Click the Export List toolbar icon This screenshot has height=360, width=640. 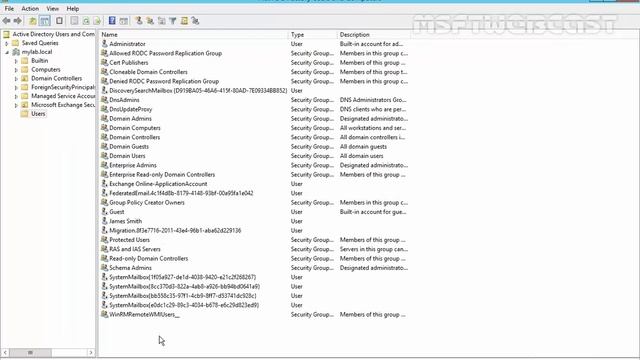pyautogui.click(x=97, y=20)
